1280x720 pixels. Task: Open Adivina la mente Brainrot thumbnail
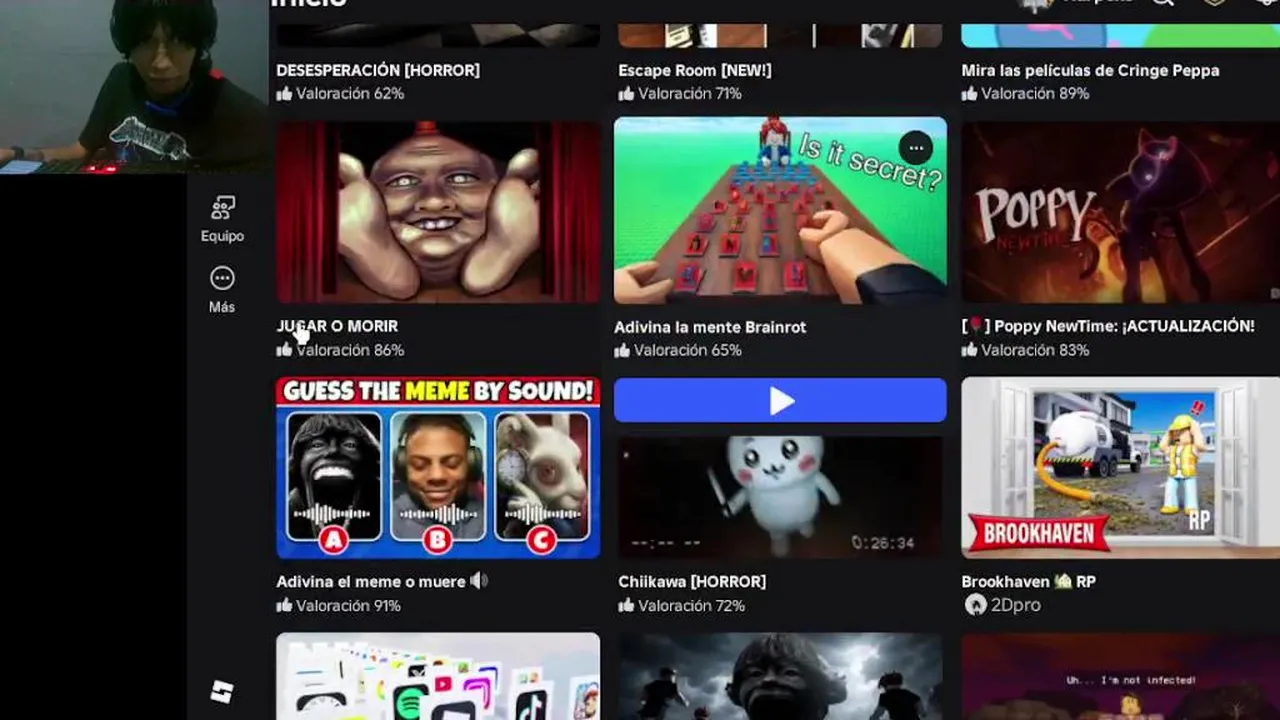(x=780, y=211)
